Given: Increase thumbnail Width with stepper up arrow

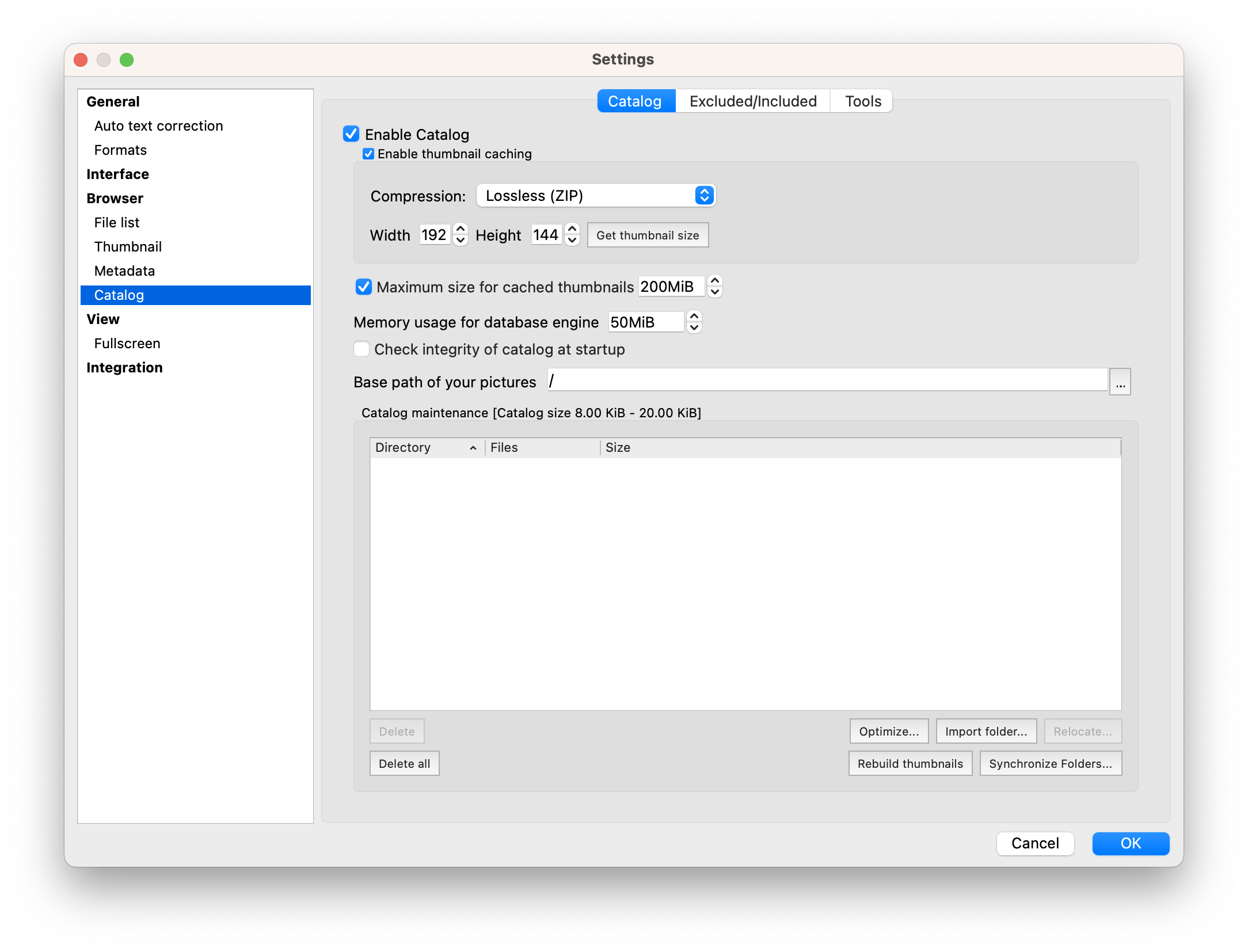Looking at the screenshot, I should coord(461,229).
